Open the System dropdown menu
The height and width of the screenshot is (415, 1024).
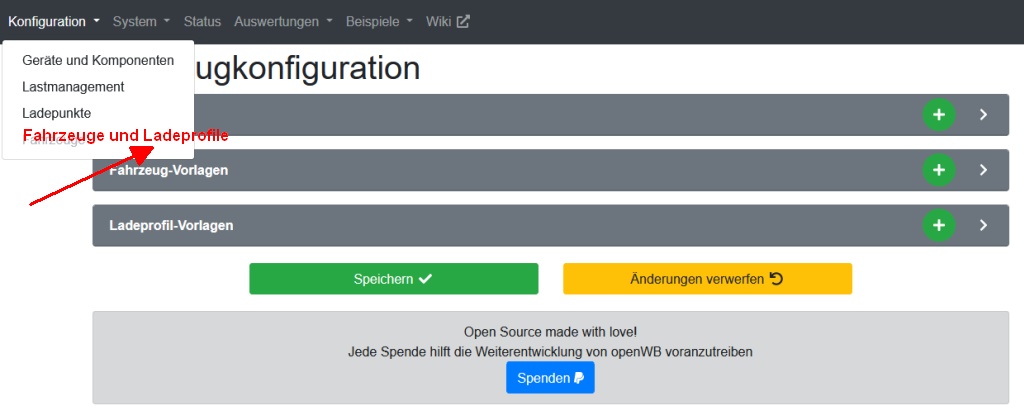coord(141,21)
